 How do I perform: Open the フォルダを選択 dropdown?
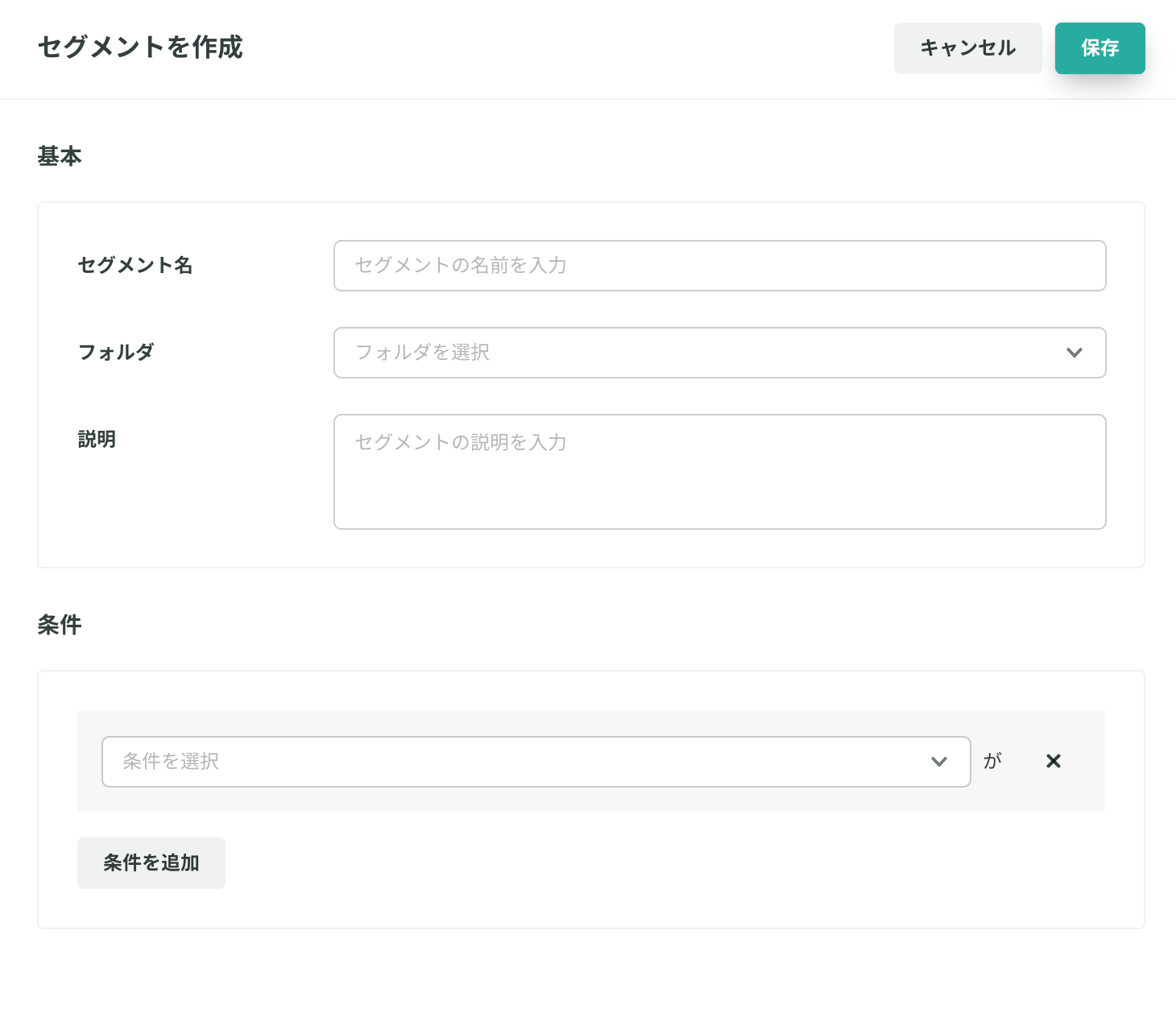tap(719, 353)
